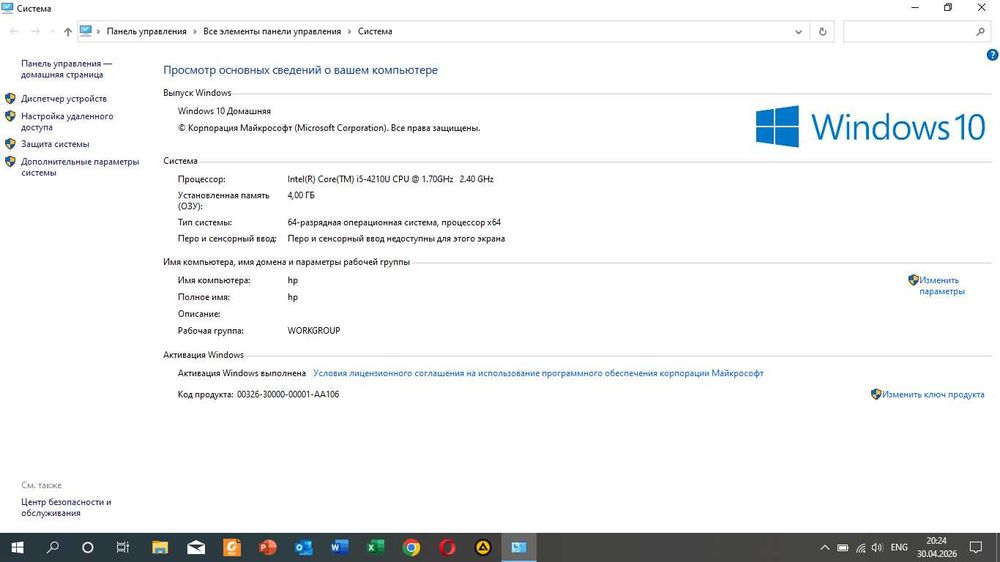This screenshot has height=562, width=1000.
Task: Open Диспетчер устройств link
Action: coord(64,99)
